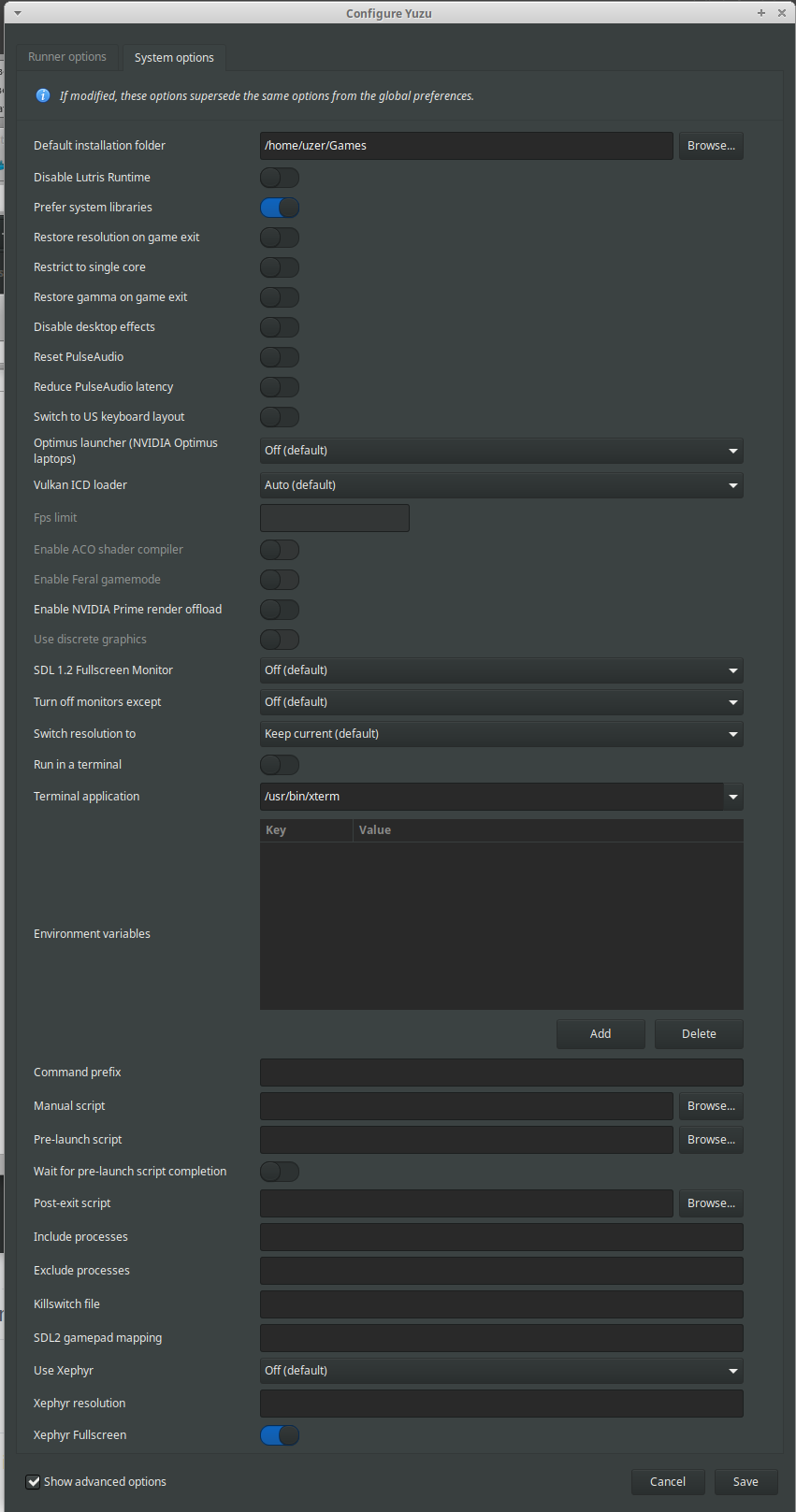Enable Restore gamma on game exit
The image size is (796, 1512).
coord(280,297)
